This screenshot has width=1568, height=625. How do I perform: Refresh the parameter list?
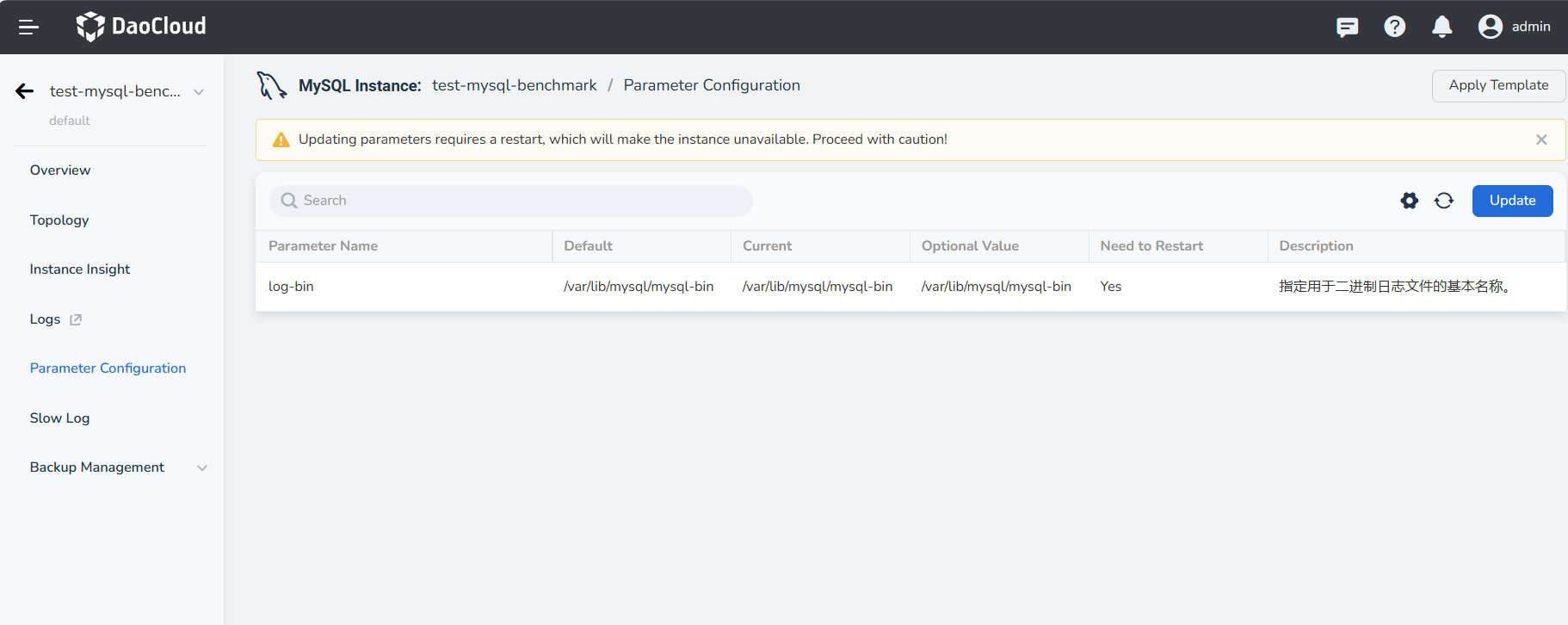1444,201
